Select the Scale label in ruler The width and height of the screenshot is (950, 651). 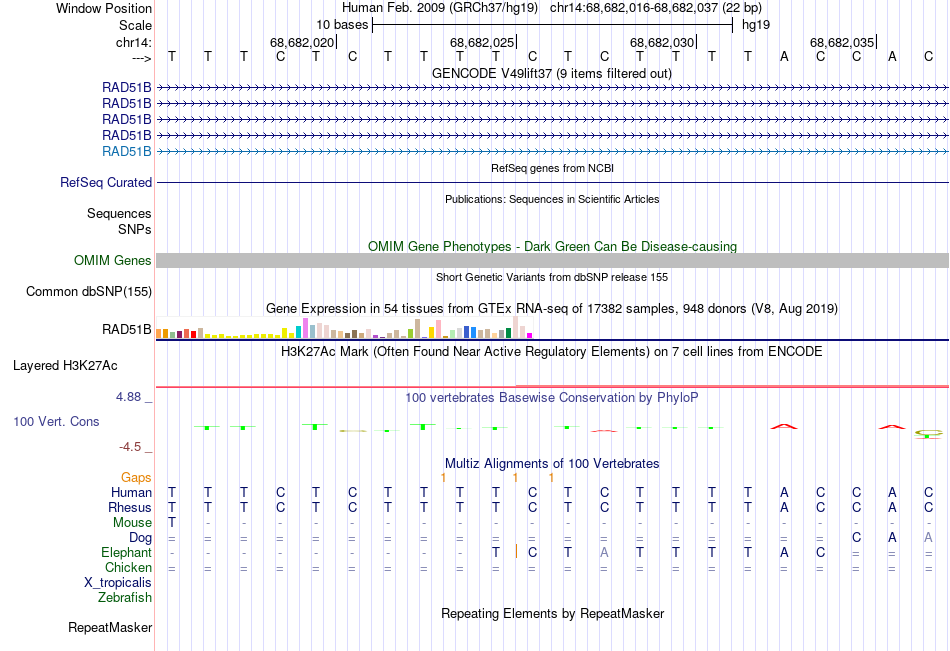coord(135,25)
